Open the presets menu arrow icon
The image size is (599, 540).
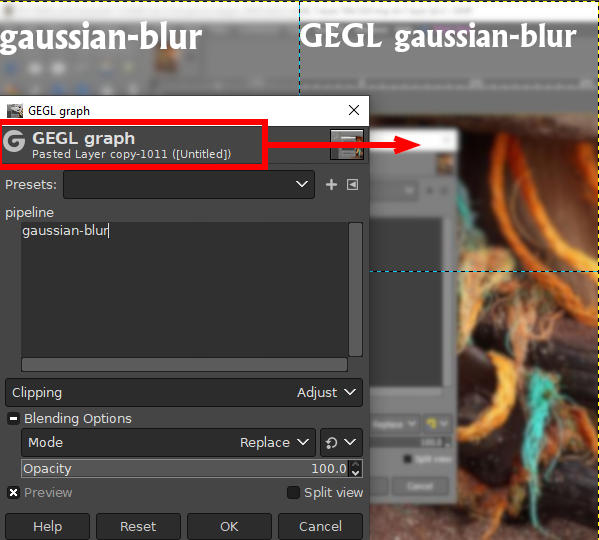(x=353, y=185)
